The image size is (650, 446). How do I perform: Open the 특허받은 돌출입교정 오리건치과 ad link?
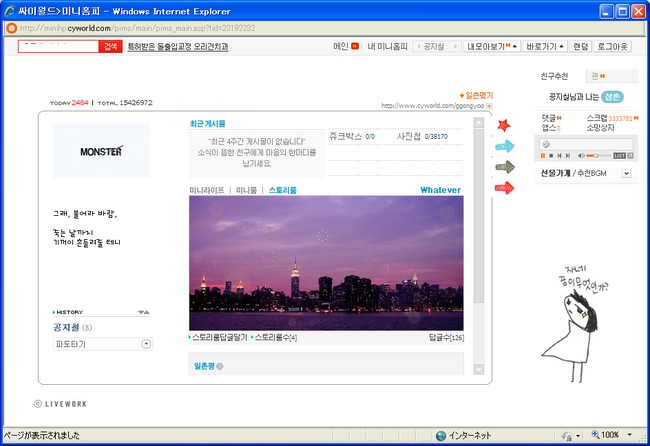point(178,46)
